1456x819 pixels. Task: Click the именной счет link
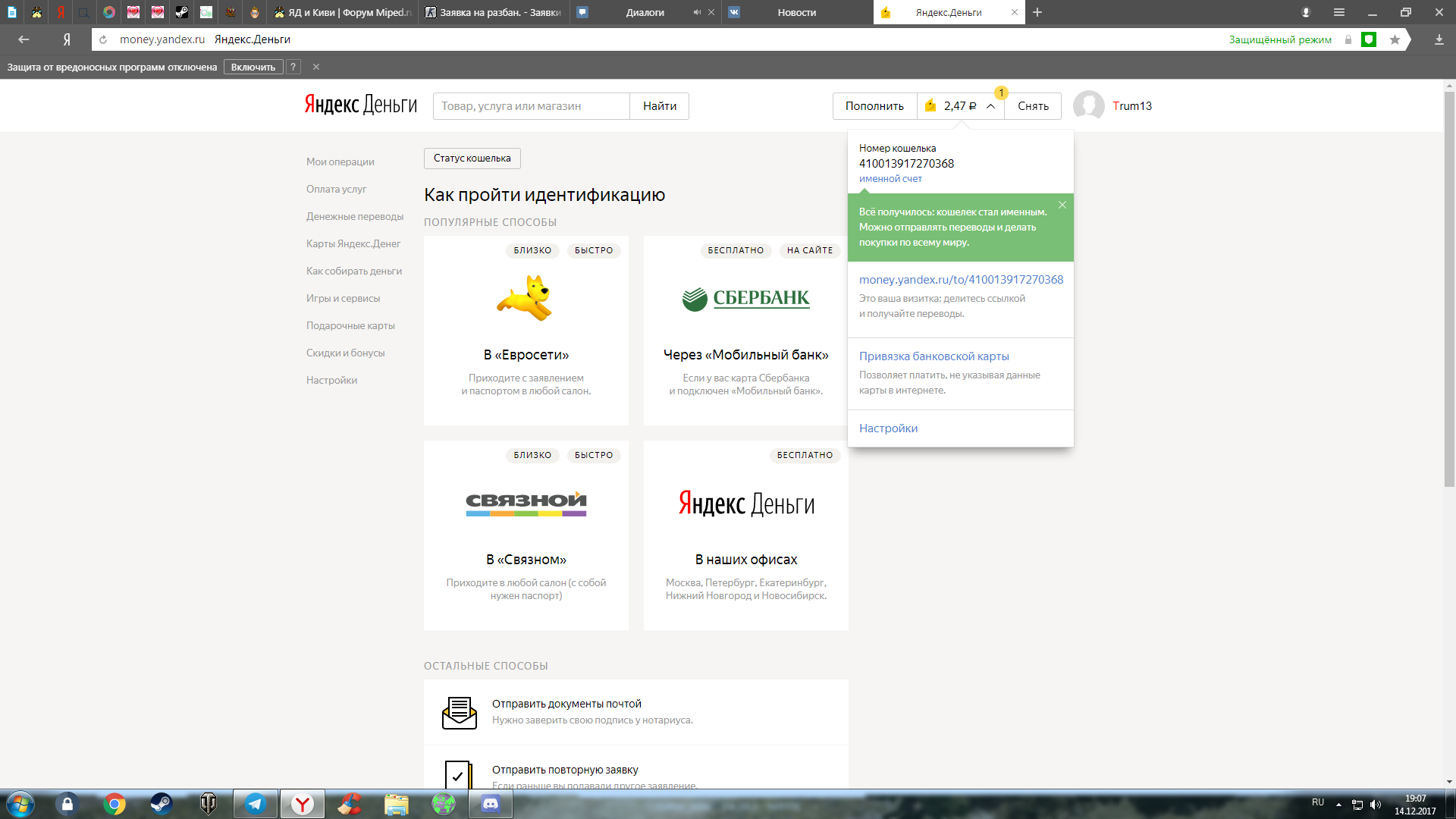[x=890, y=179]
